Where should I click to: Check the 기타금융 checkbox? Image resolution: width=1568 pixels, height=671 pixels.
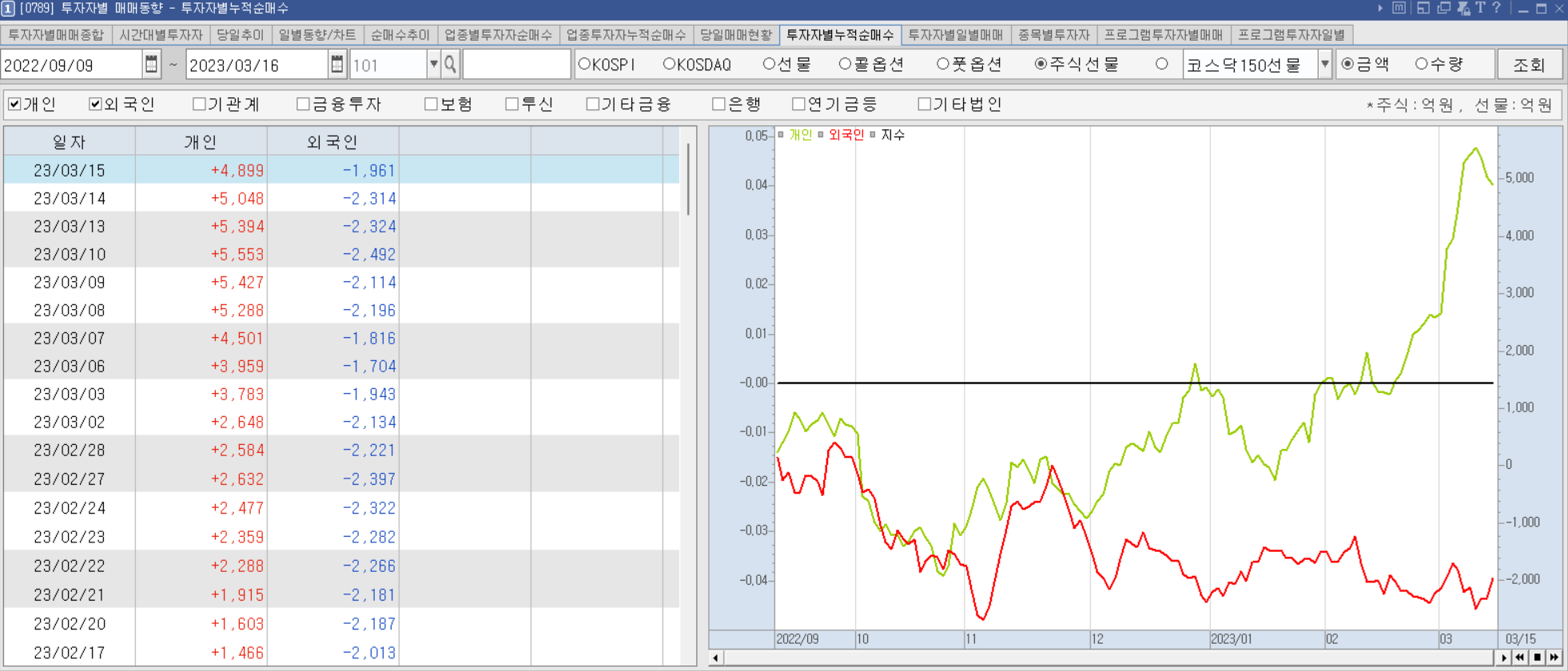tap(592, 104)
